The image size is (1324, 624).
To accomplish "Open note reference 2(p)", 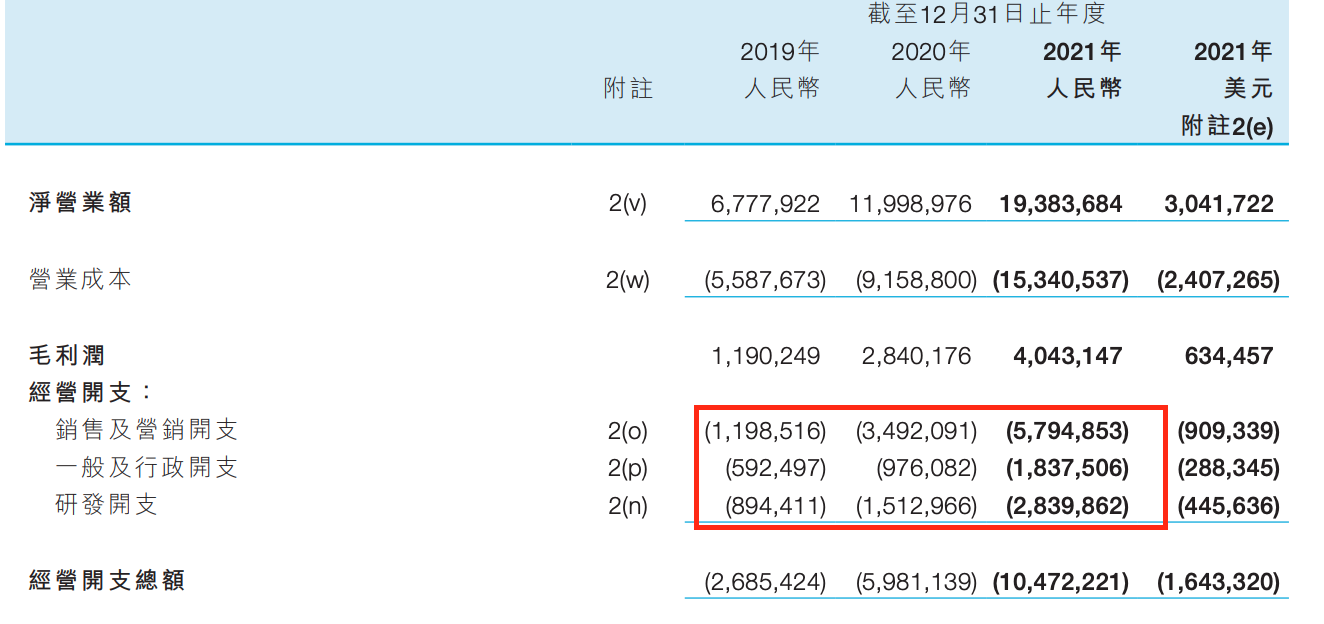I will (x=628, y=468).
